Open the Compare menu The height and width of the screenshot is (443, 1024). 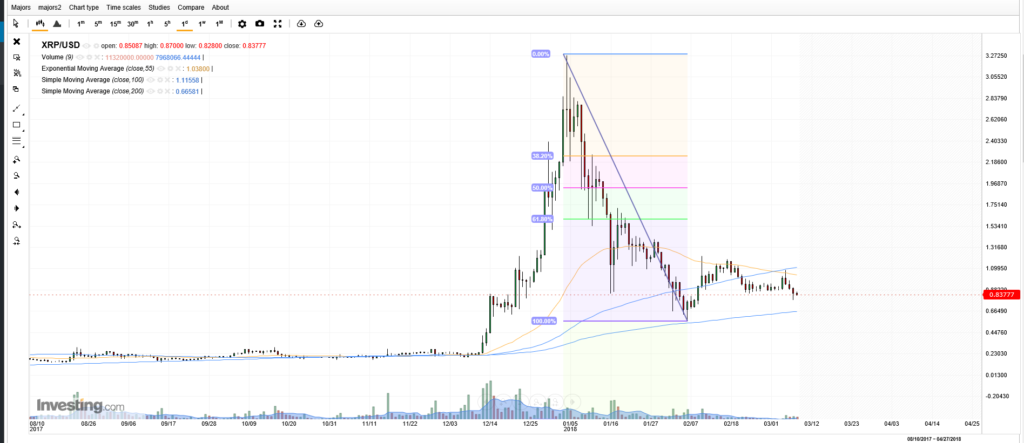(x=191, y=8)
